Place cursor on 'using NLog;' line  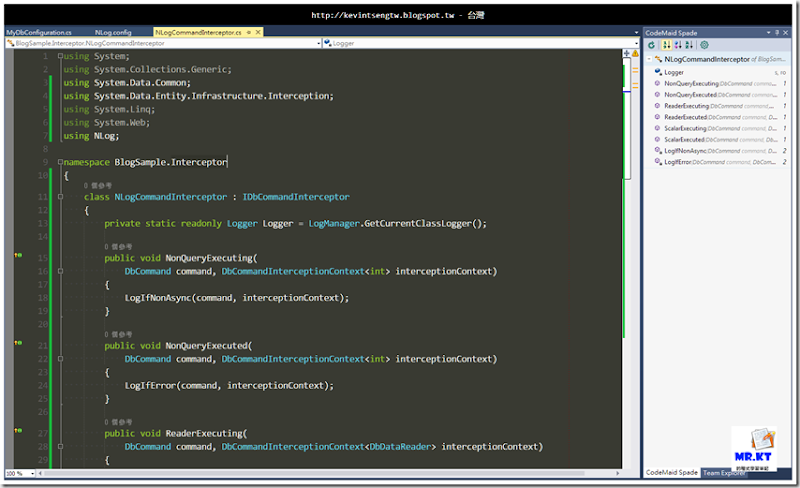pyautogui.click(x=91, y=136)
